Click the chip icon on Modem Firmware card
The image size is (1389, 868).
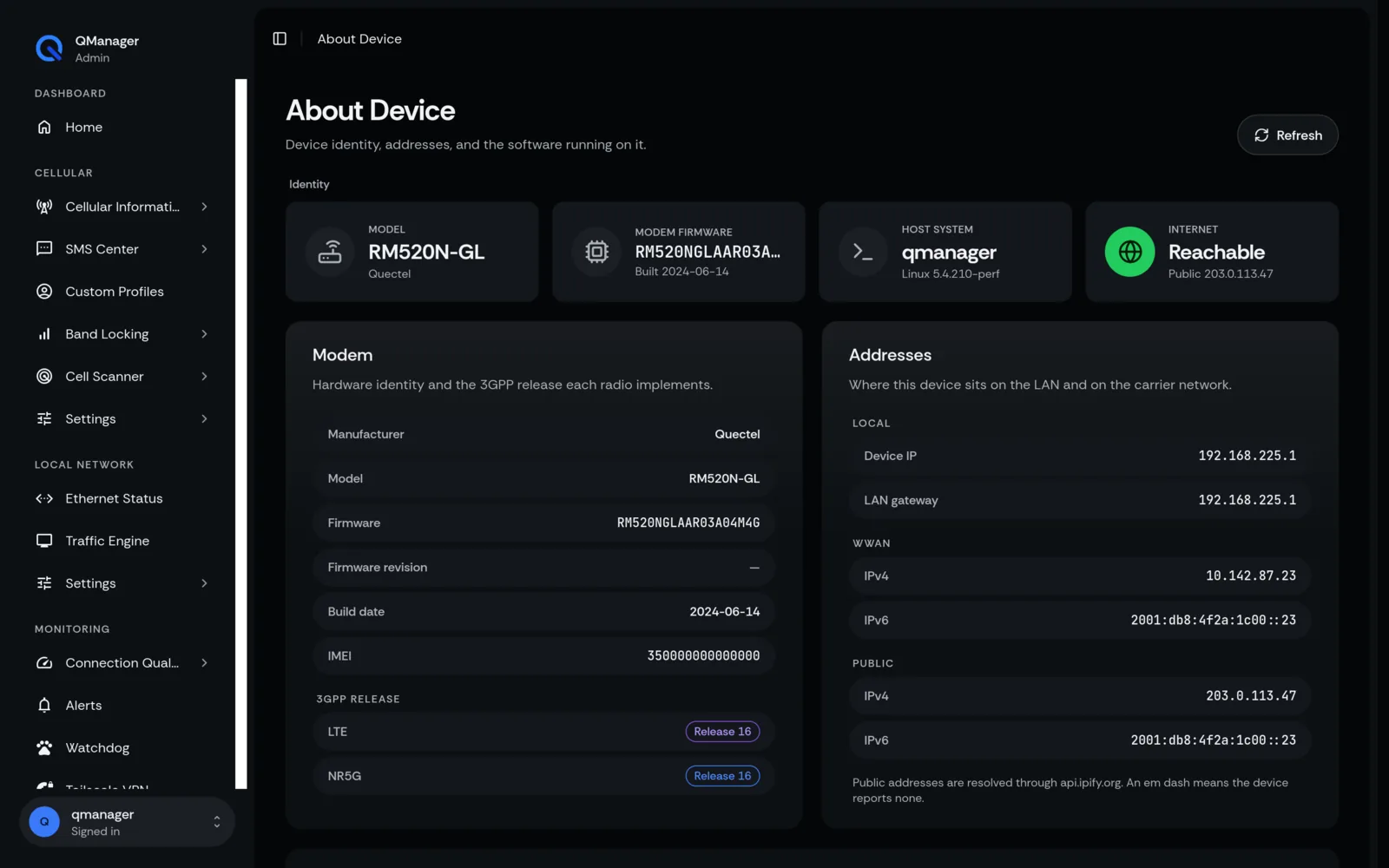tap(596, 252)
